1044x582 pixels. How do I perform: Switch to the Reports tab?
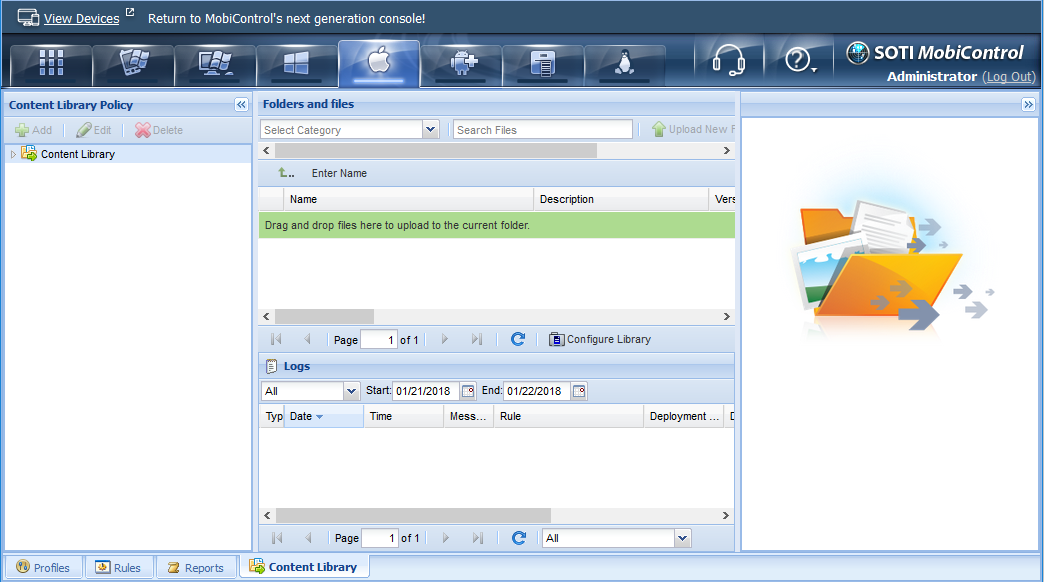195,567
